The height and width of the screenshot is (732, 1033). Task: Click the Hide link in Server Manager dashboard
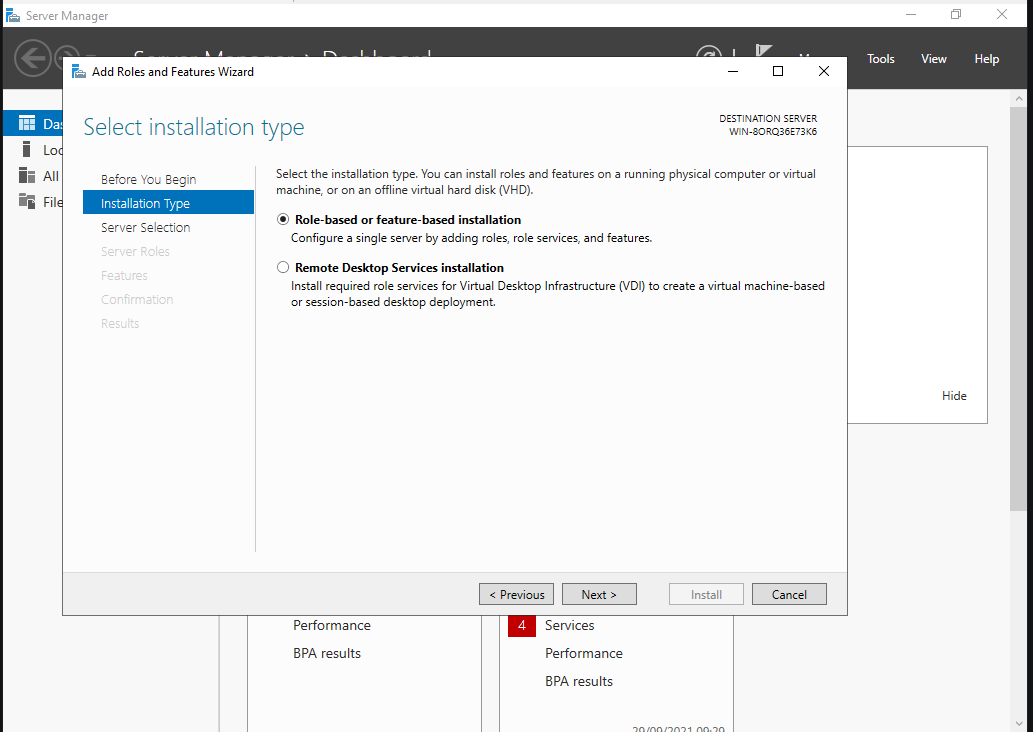click(954, 396)
